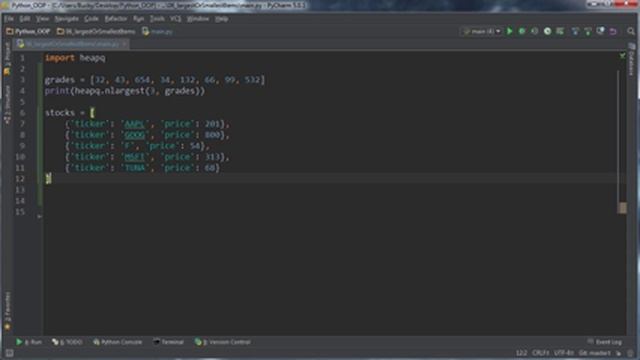Start debugging with the bug icon
The image size is (640, 360).
tap(522, 31)
